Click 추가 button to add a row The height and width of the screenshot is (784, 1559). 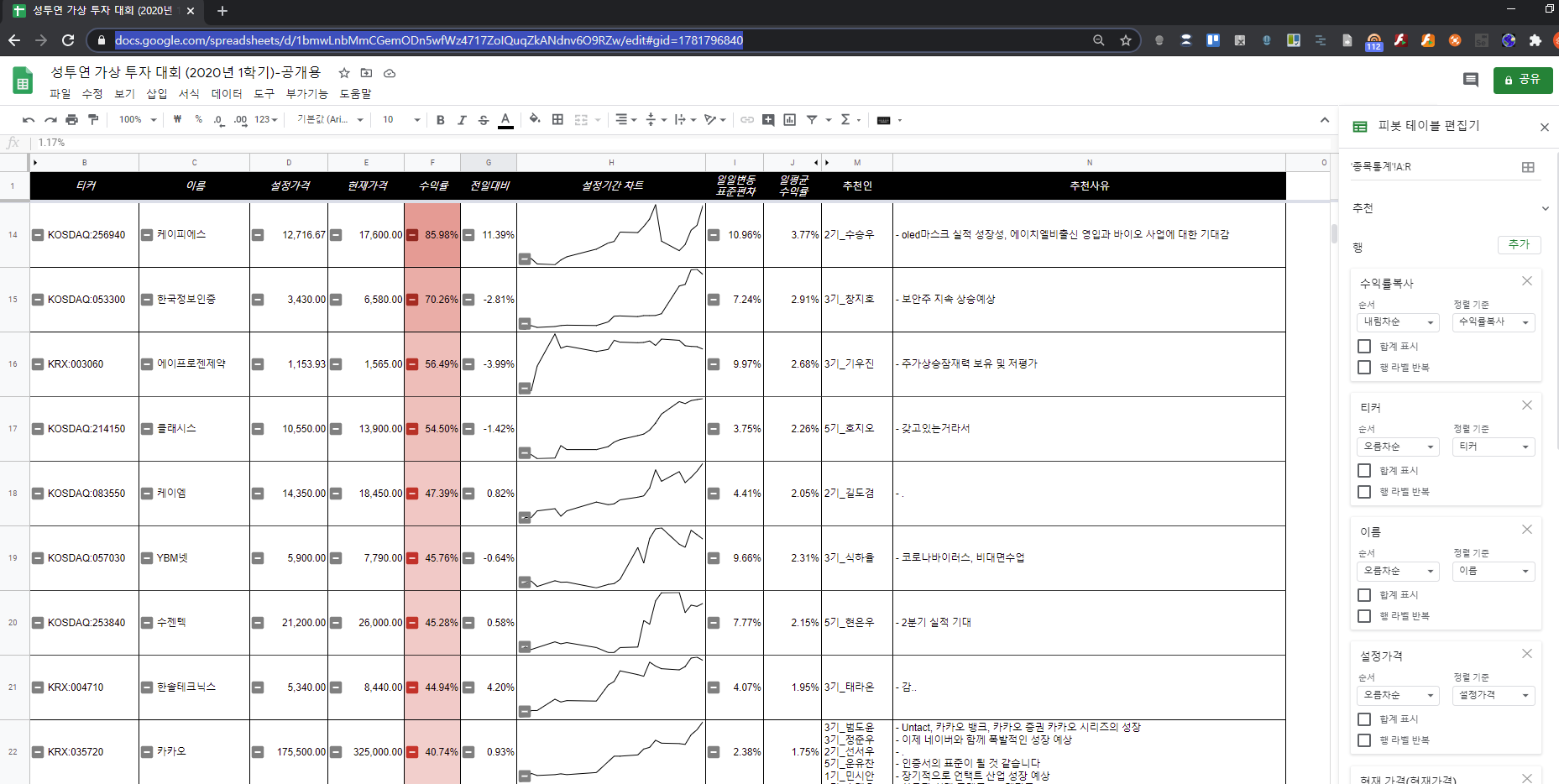(x=1519, y=244)
